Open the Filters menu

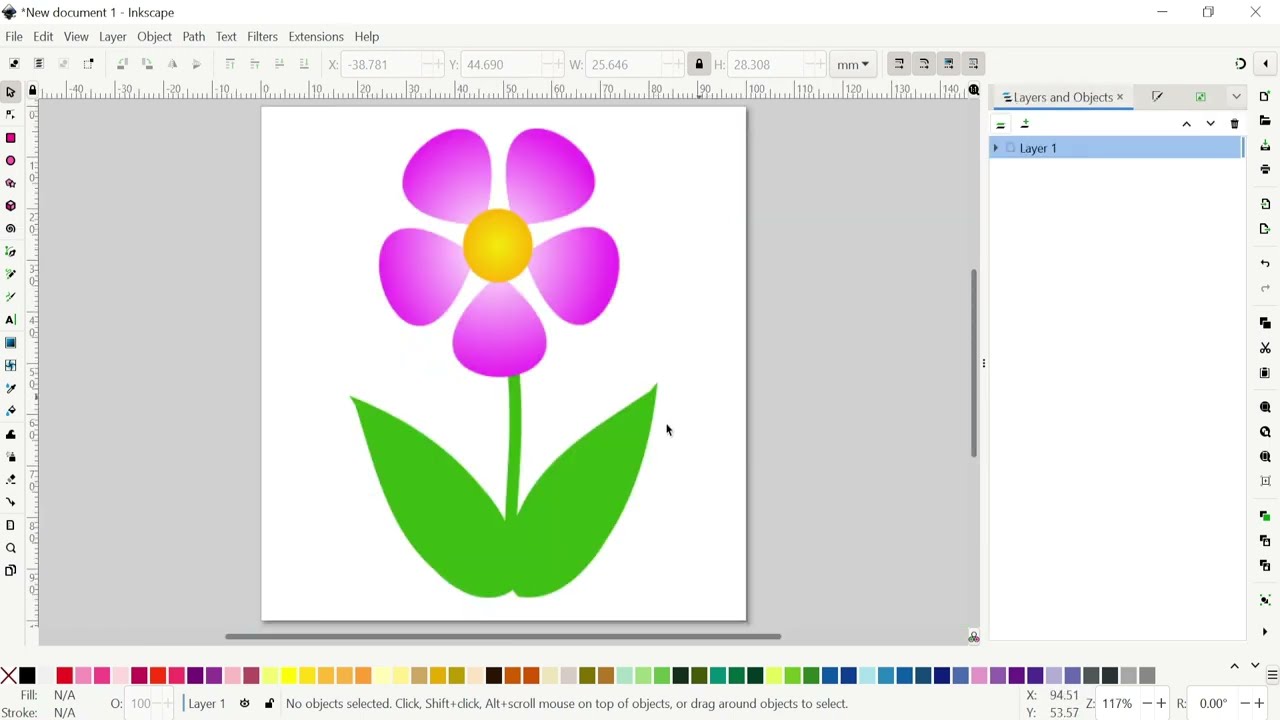click(262, 37)
